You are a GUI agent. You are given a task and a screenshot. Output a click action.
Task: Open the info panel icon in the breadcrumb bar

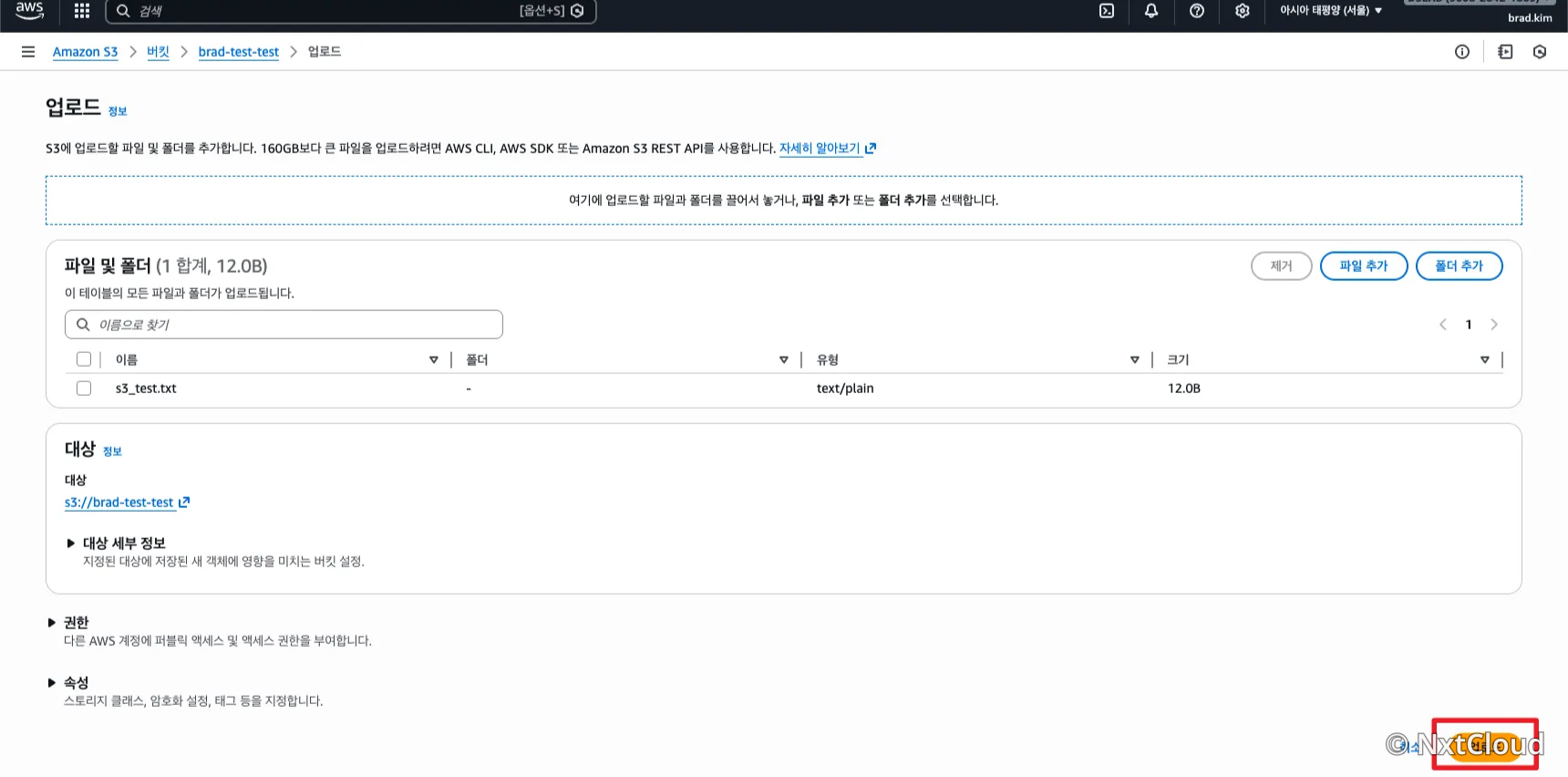(1462, 52)
